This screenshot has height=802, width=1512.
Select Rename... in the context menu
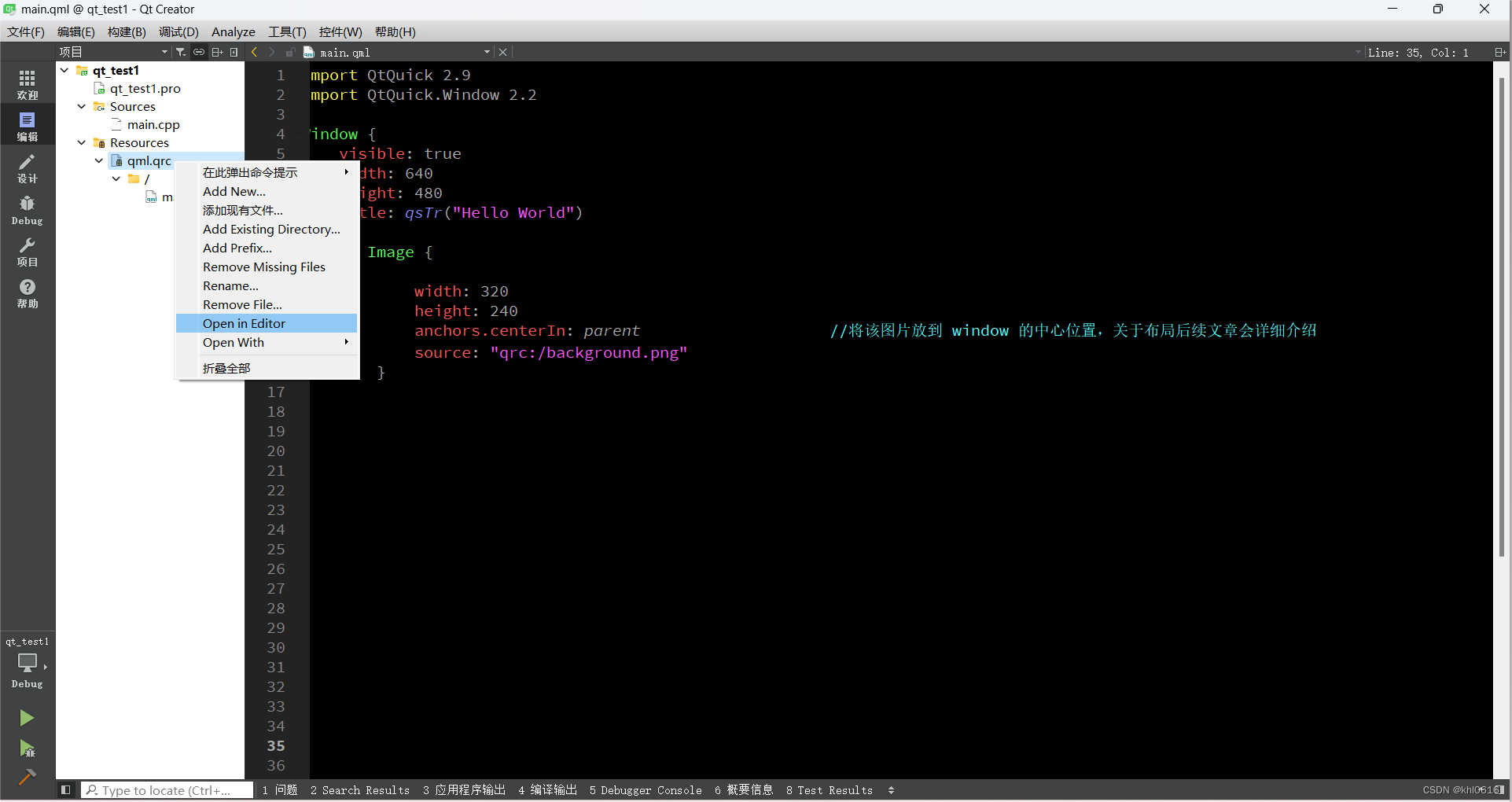[230, 285]
